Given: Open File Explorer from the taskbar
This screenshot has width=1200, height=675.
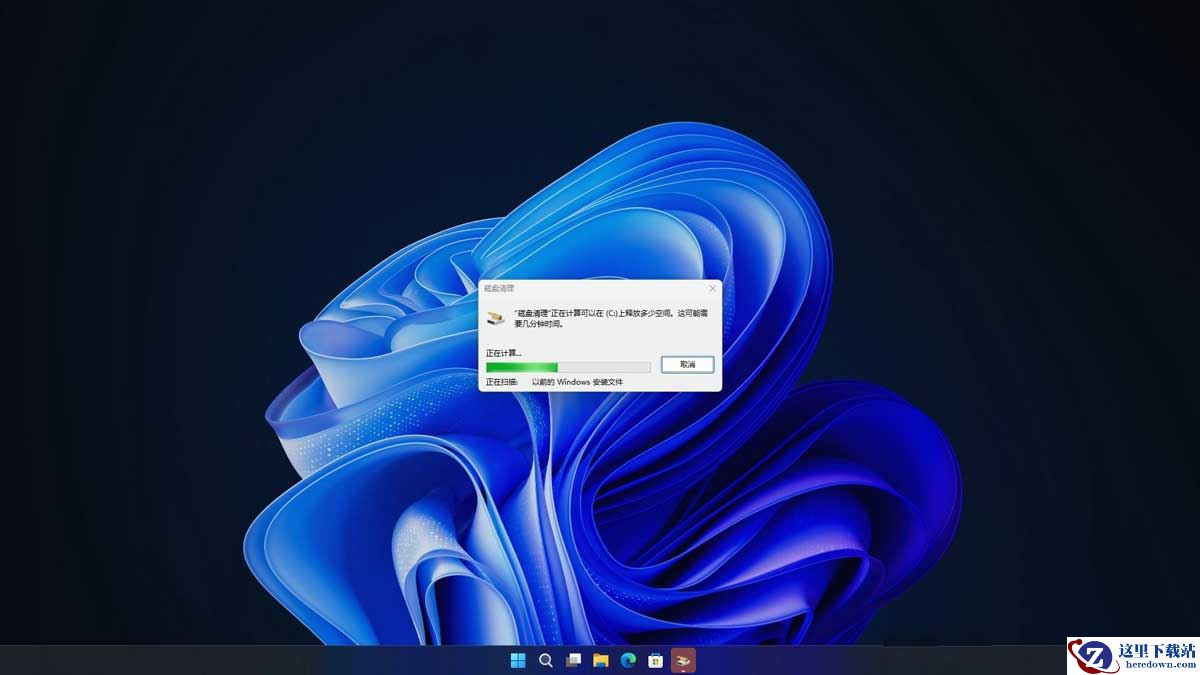Looking at the screenshot, I should tap(601, 660).
